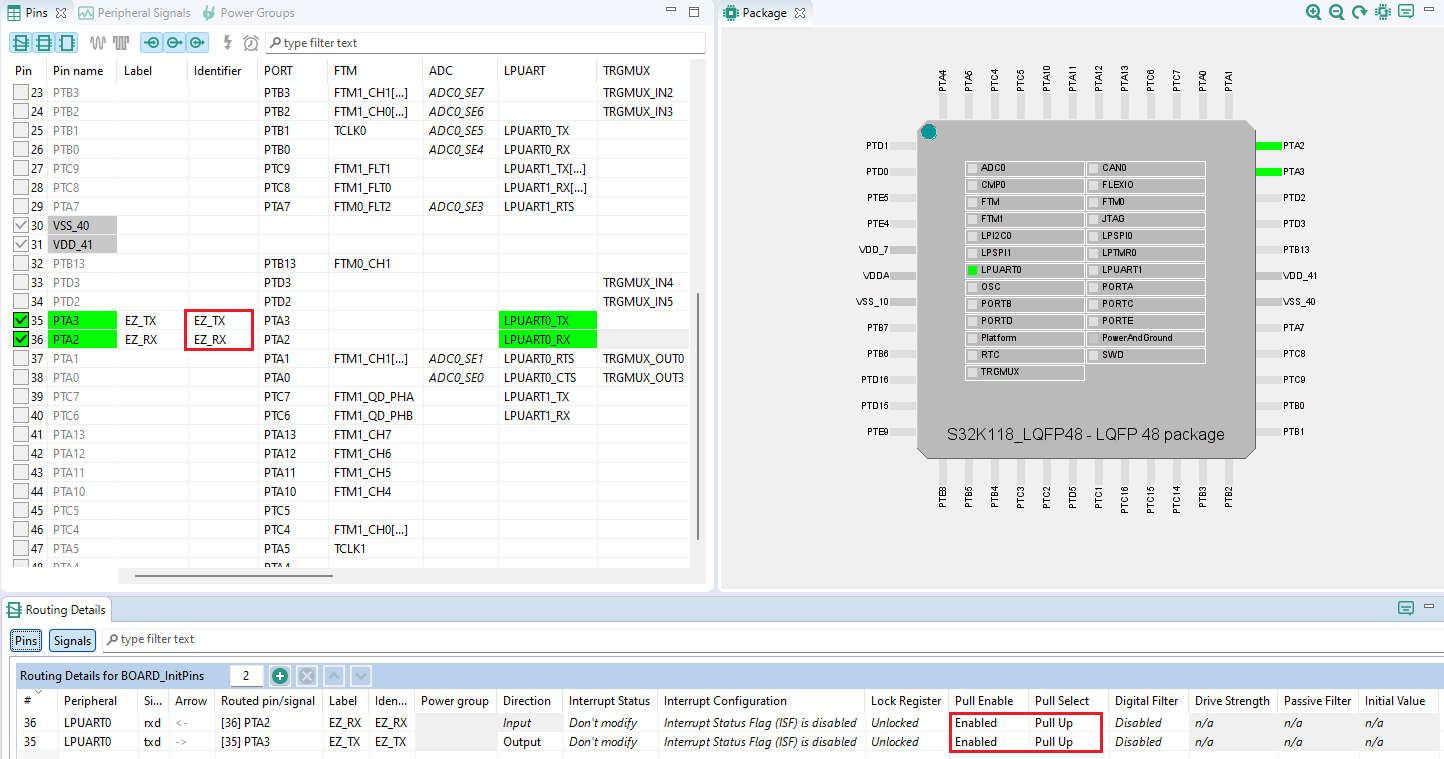Change Pull Enable value for PTA3 row
The image size is (1444, 759).
click(986, 742)
